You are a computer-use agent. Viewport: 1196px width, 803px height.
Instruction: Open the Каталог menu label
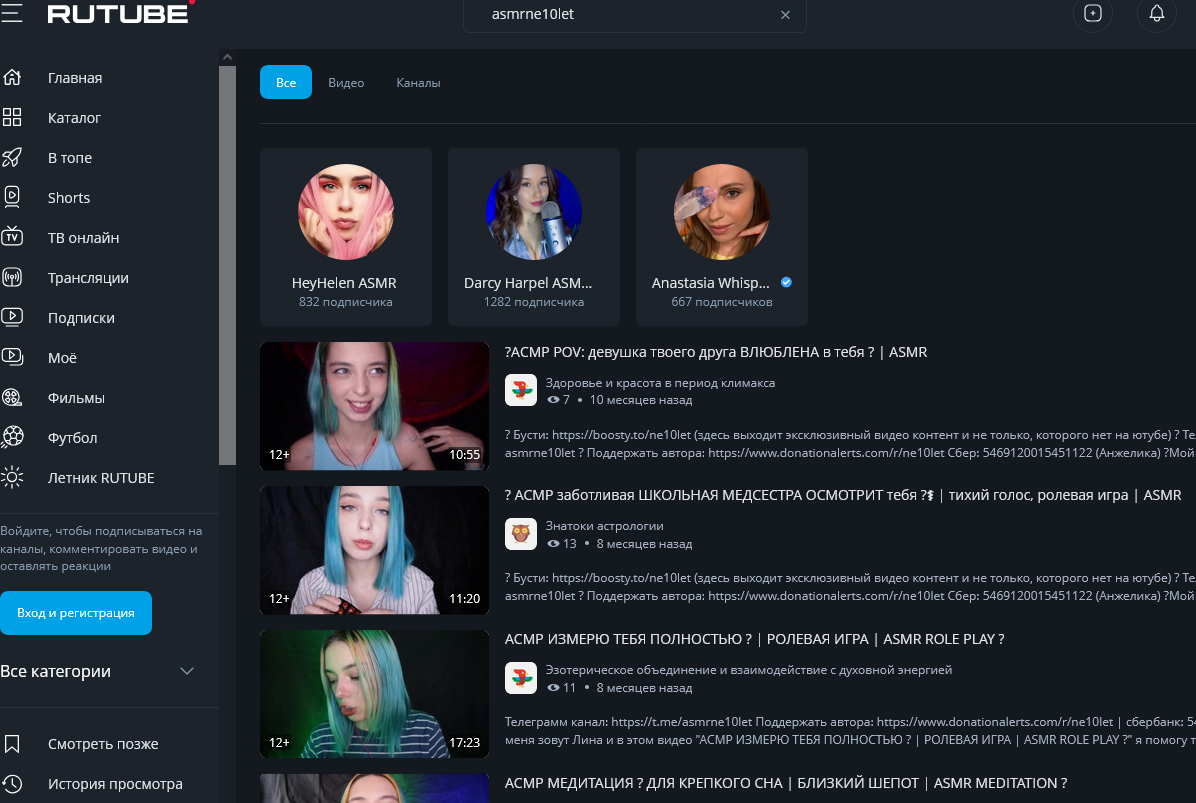tap(74, 117)
